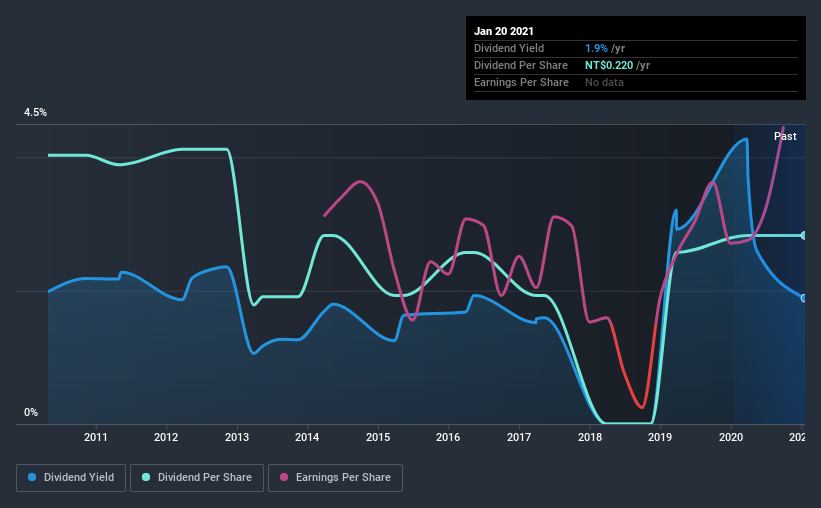The image size is (821, 508).
Task: Click the 2018 x-axis label
Action: click(590, 437)
